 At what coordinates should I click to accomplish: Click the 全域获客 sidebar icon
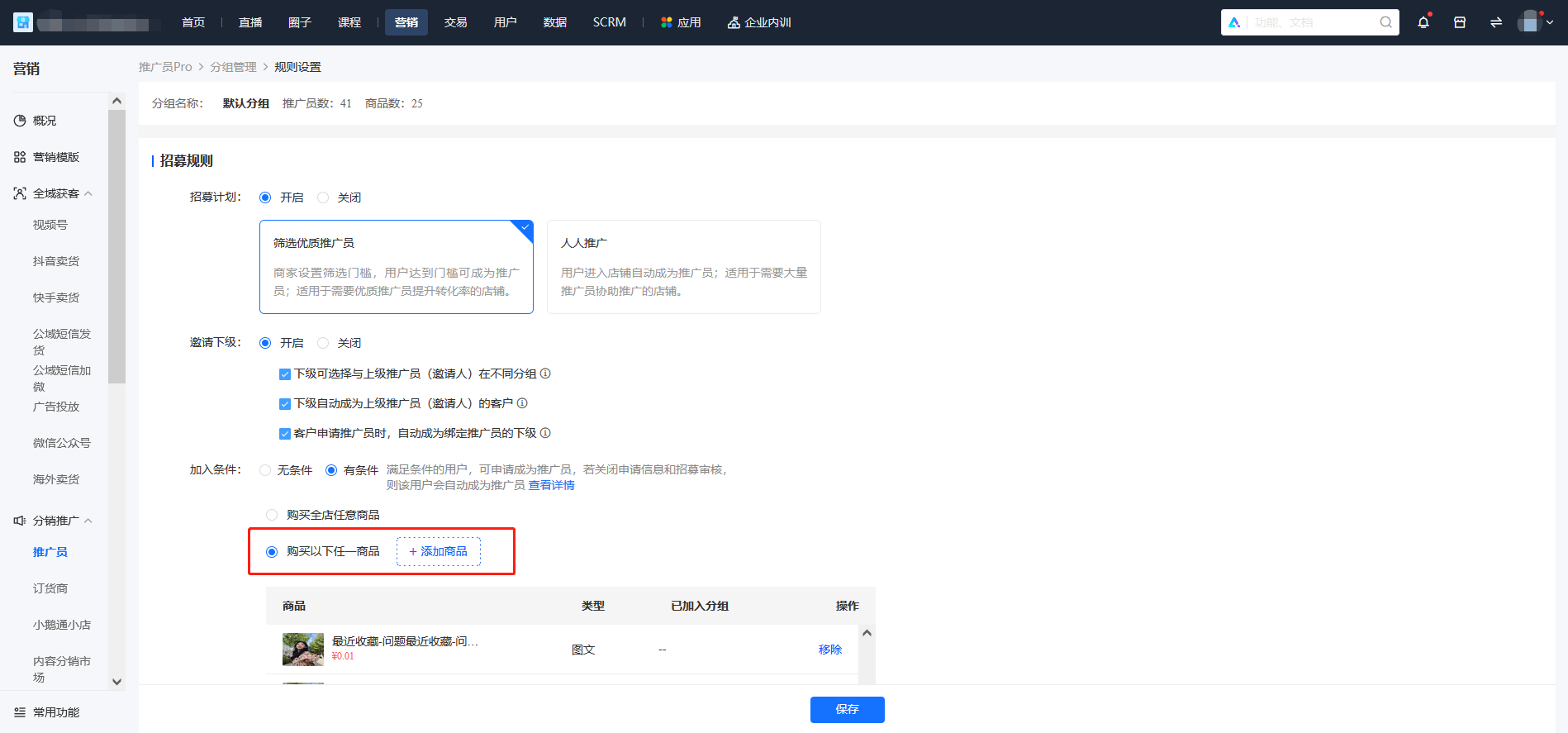[x=20, y=193]
